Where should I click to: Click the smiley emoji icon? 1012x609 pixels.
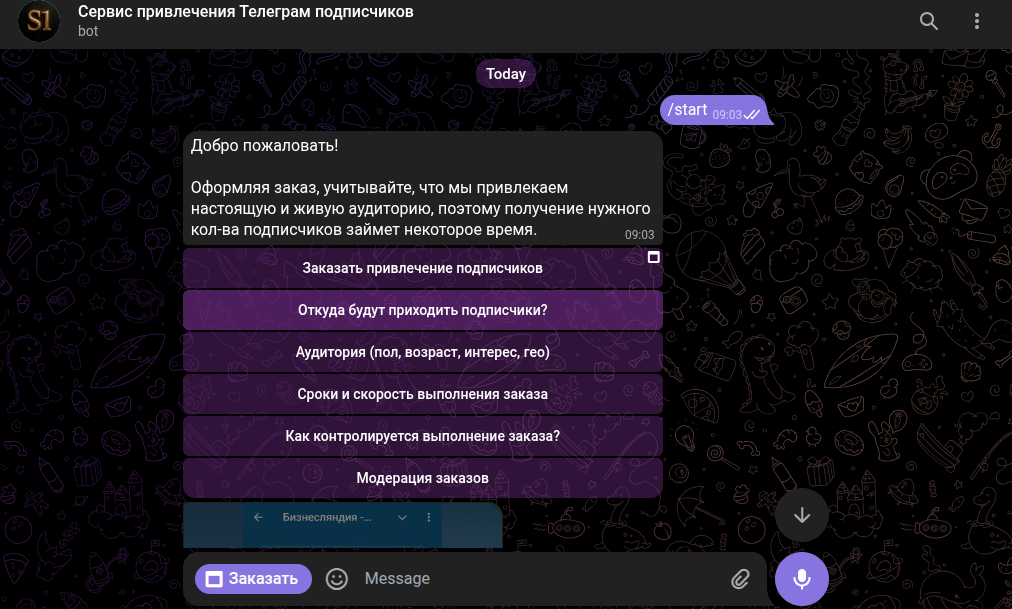click(x=337, y=578)
